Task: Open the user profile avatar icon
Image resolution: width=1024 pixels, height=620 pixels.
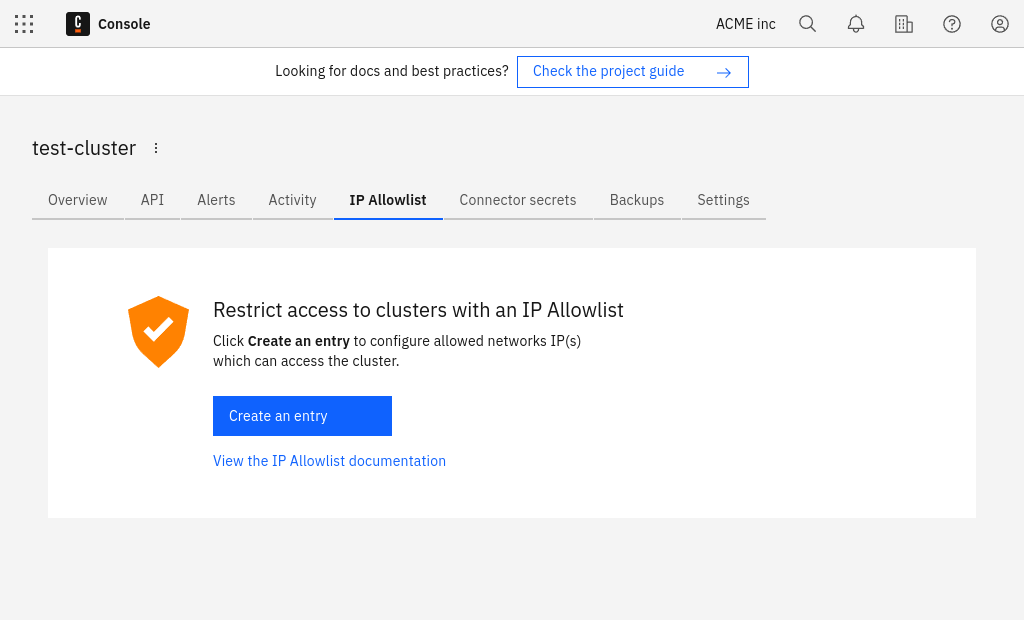Action: pyautogui.click(x=1000, y=24)
